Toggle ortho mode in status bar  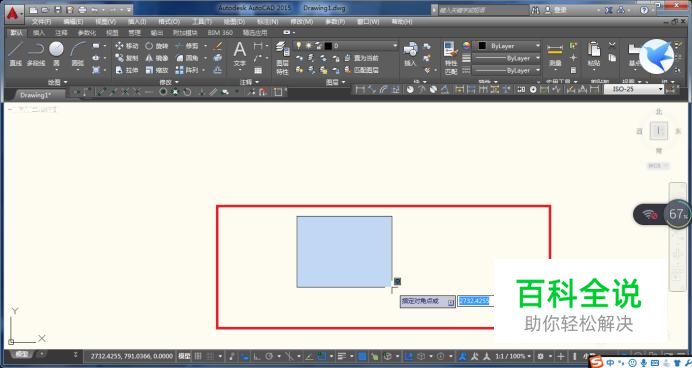click(257, 356)
